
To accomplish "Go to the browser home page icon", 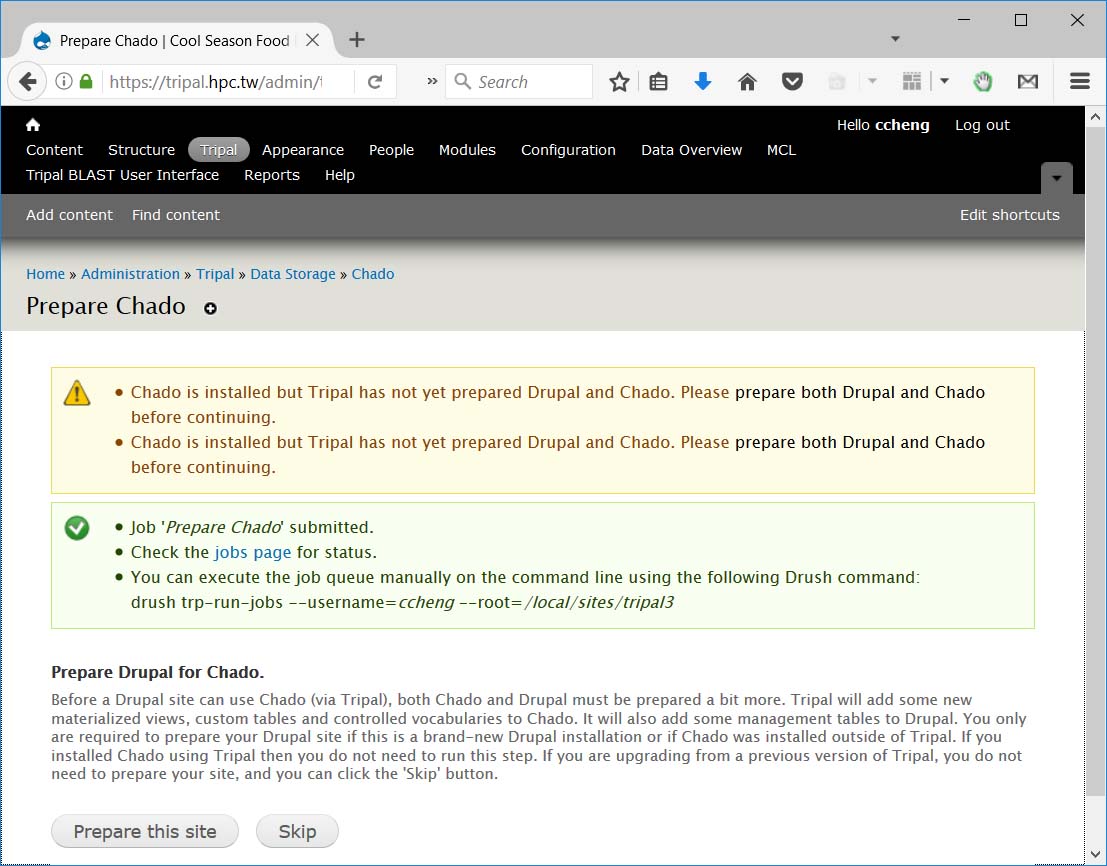I will (747, 82).
